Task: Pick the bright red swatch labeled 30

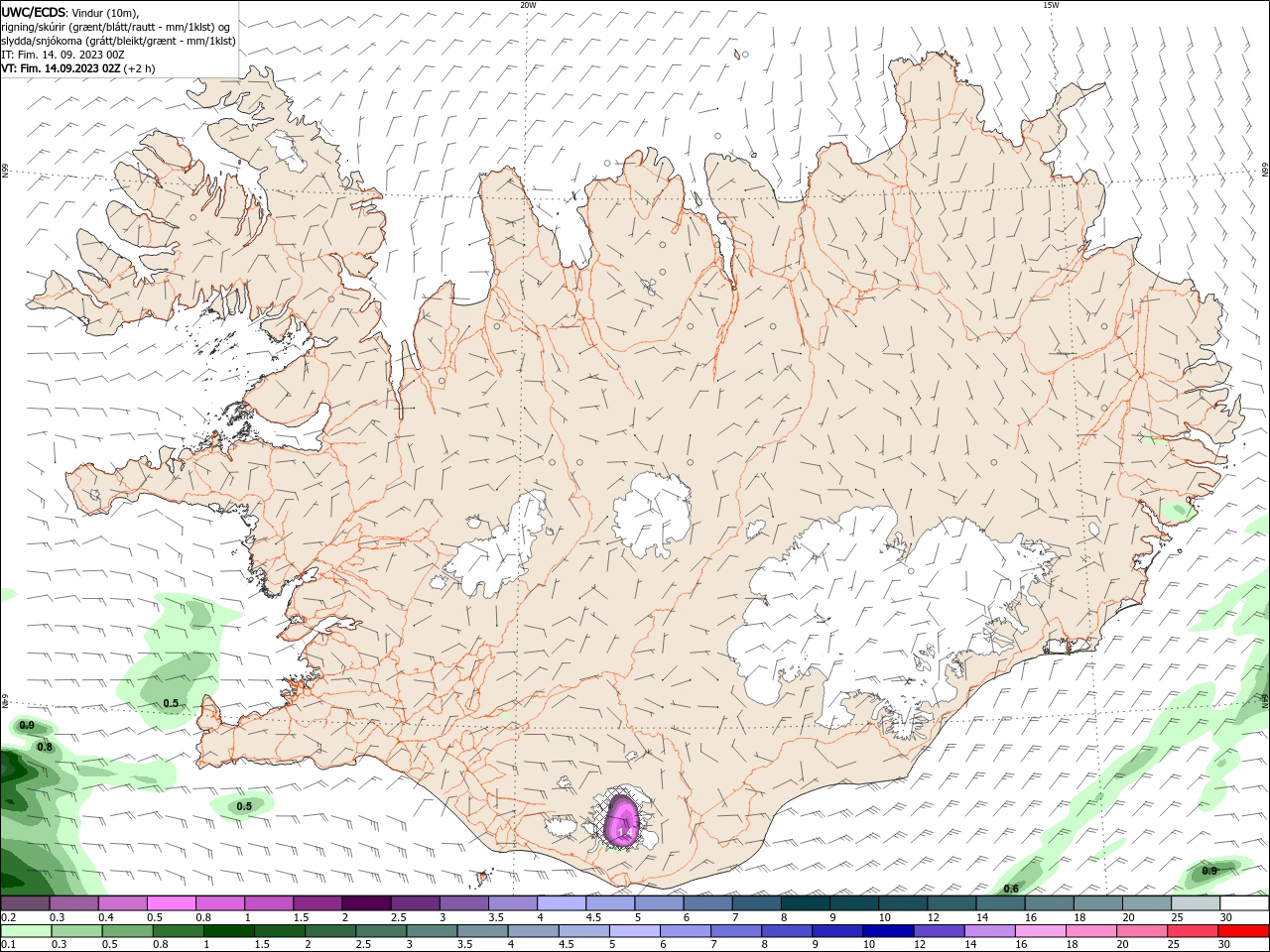Action: click(1243, 930)
